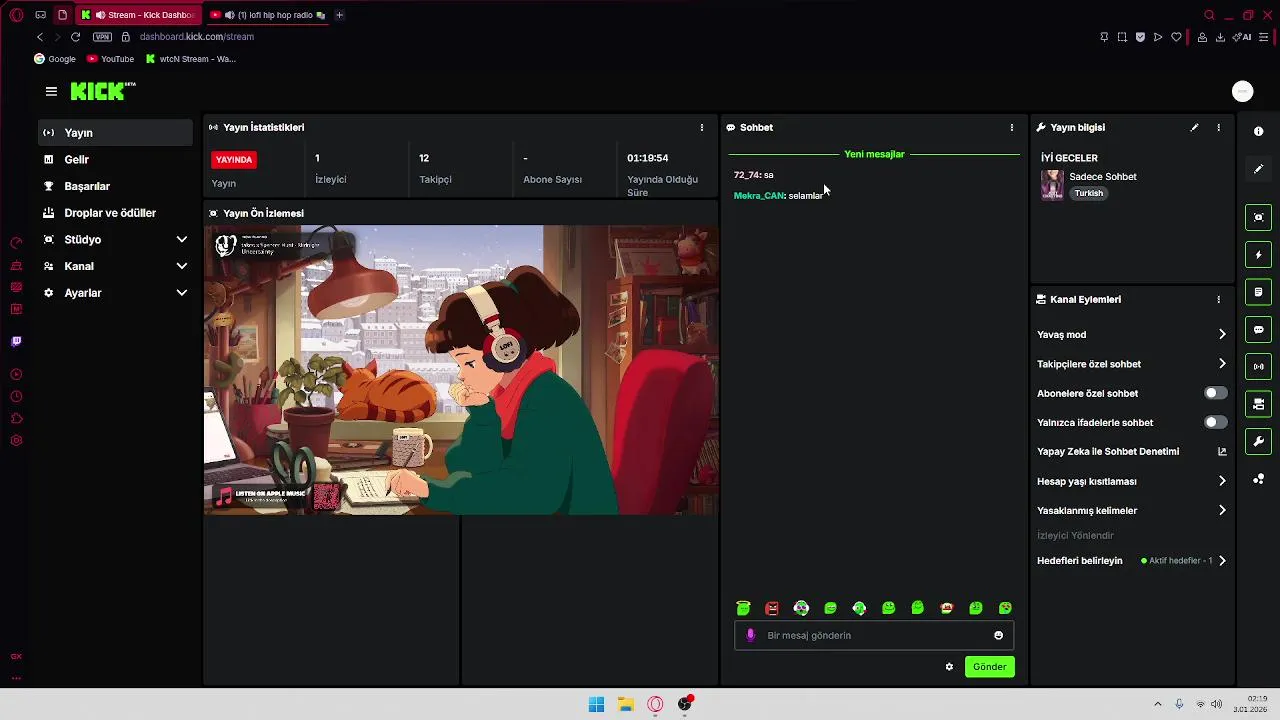This screenshot has width=1280, height=720.
Task: Click the purple microphone icon in chat box
Action: 750,635
